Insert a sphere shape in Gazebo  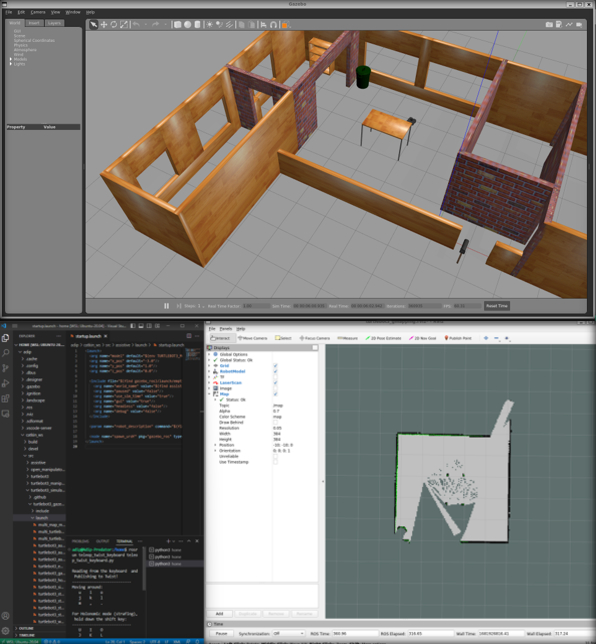pos(187,25)
